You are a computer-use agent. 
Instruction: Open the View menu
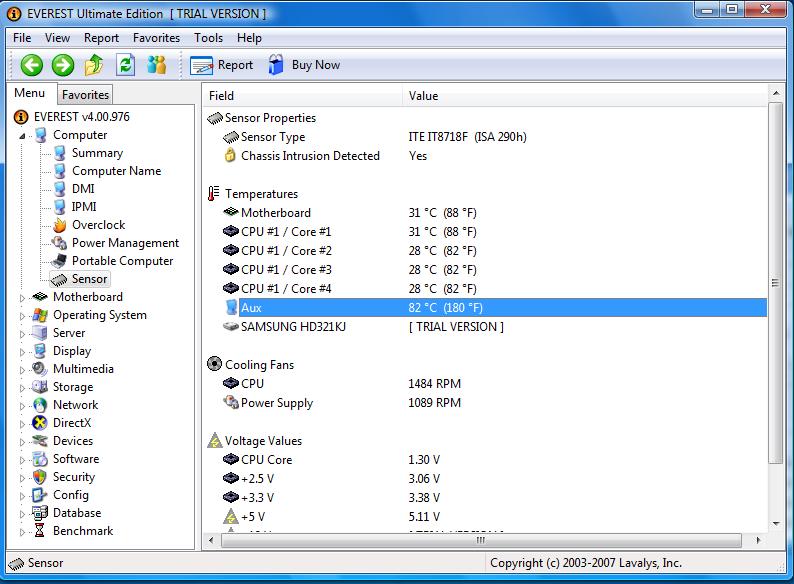coord(57,38)
